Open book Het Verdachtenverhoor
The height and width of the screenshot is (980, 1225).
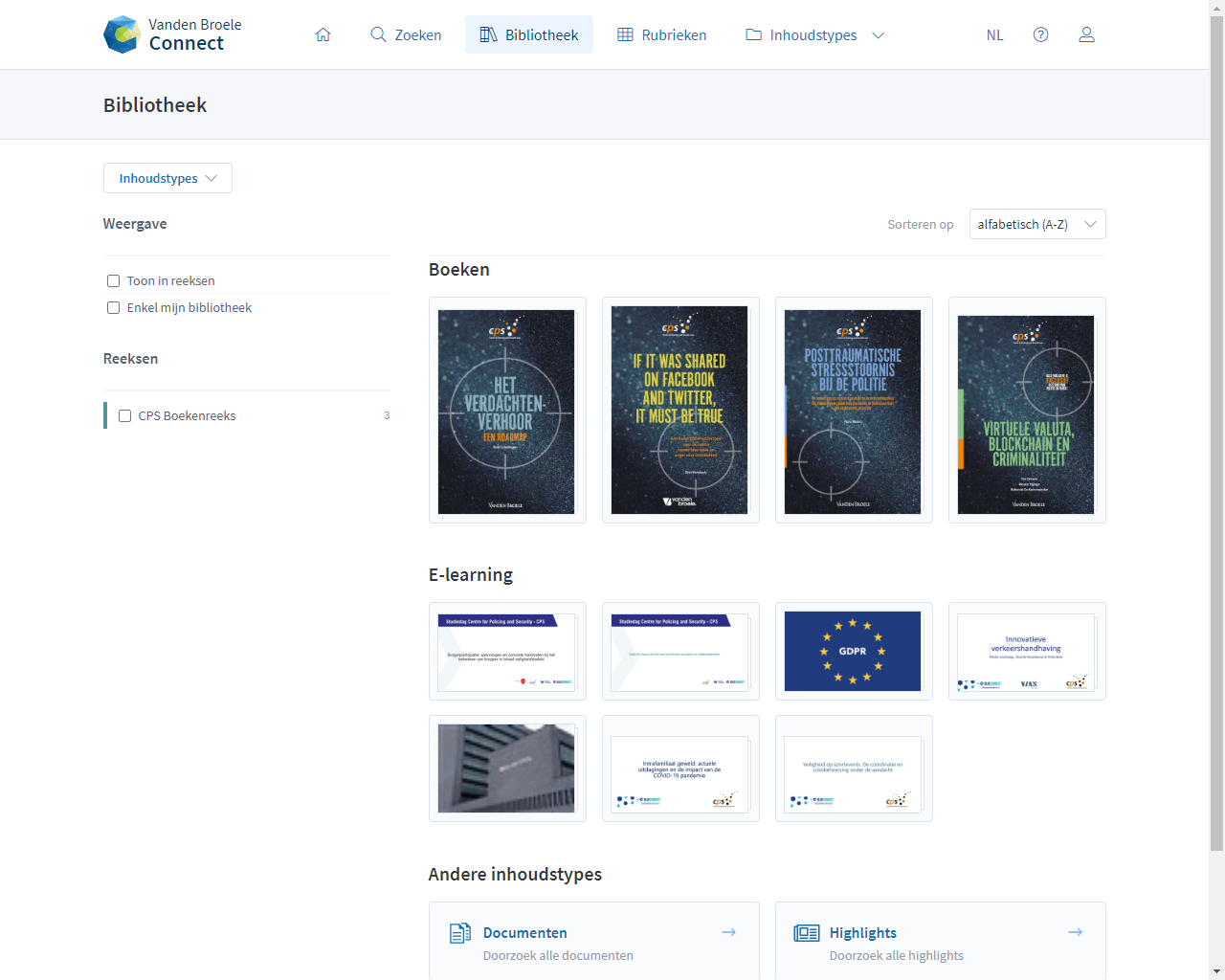pyautogui.click(x=507, y=410)
